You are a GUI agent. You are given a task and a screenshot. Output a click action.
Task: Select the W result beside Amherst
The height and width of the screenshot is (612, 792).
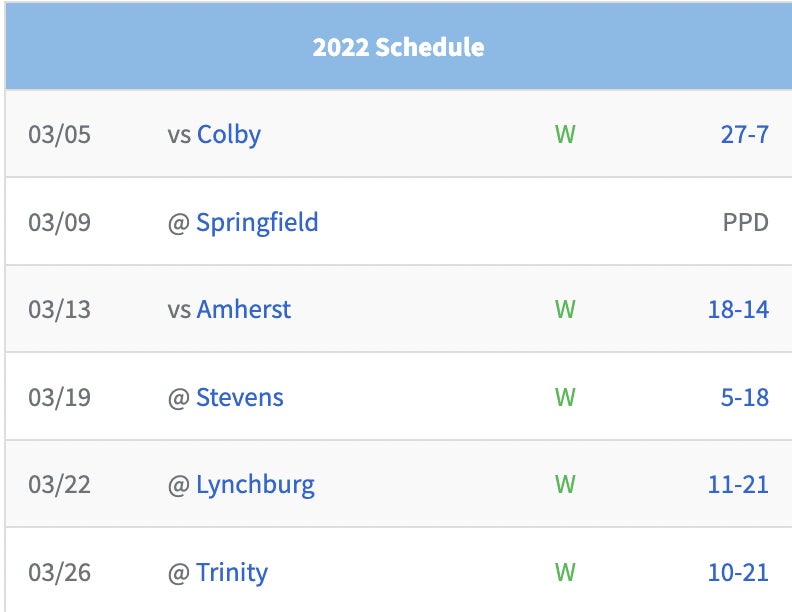coord(565,309)
